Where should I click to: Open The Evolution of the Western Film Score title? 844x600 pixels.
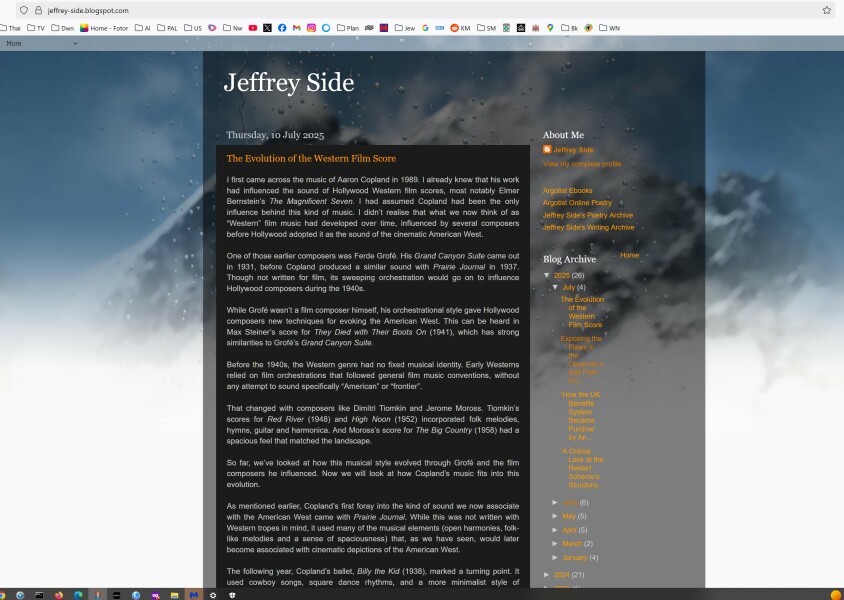coord(311,159)
